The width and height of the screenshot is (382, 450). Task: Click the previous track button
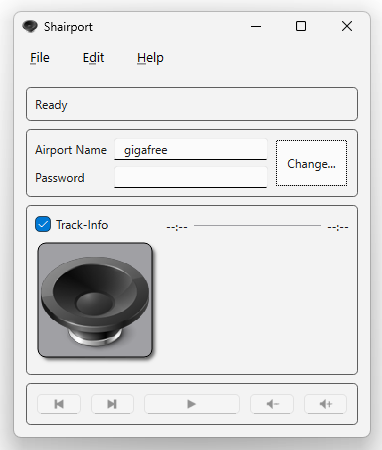coord(59,404)
